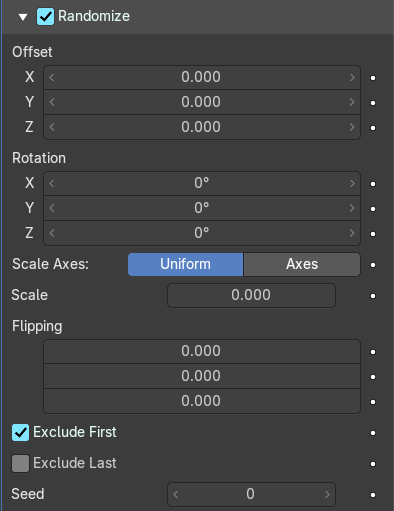Enable Exclude Last checkbox
This screenshot has height=511, width=394.
point(20,464)
